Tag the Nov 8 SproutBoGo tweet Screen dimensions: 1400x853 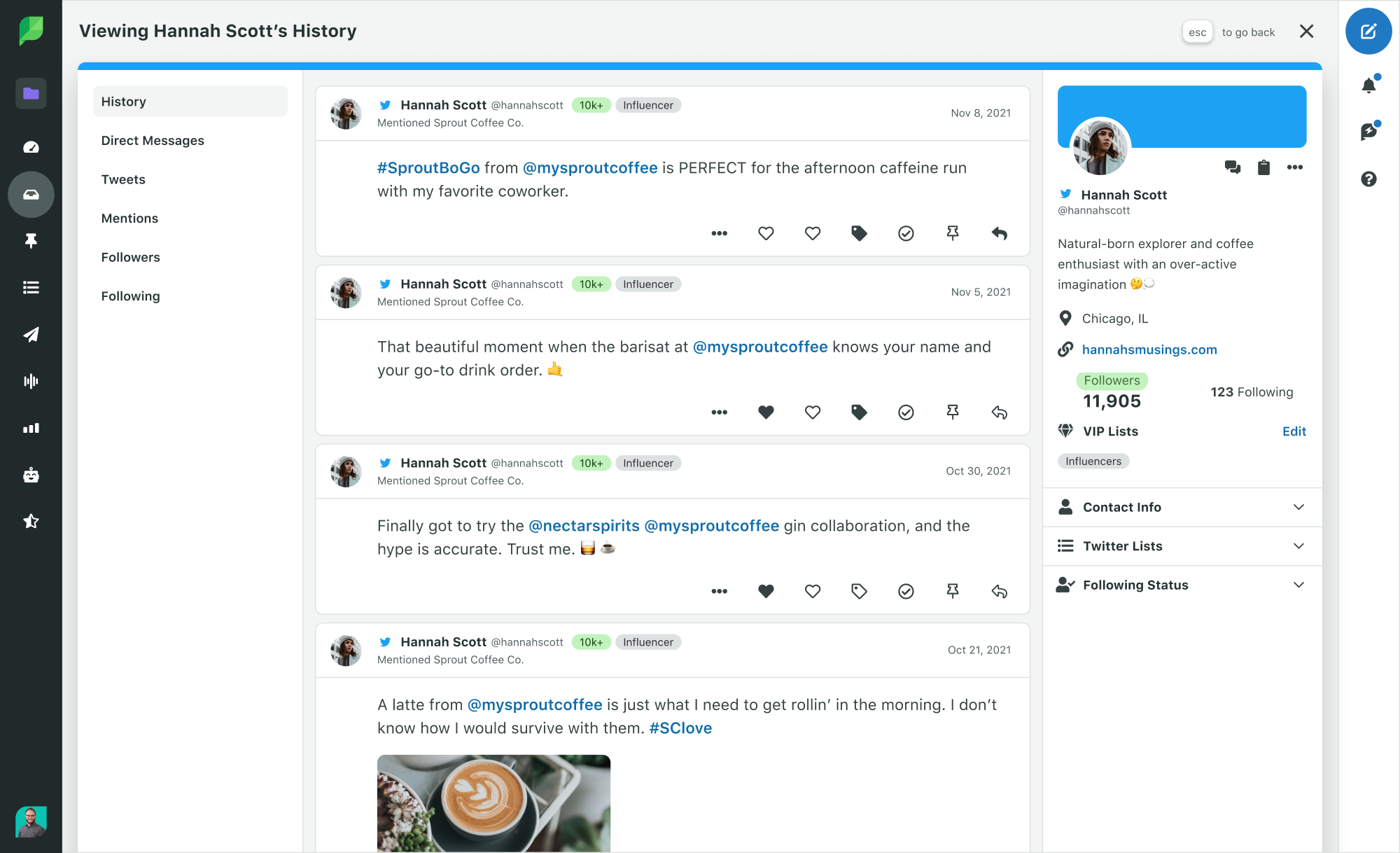tap(859, 233)
